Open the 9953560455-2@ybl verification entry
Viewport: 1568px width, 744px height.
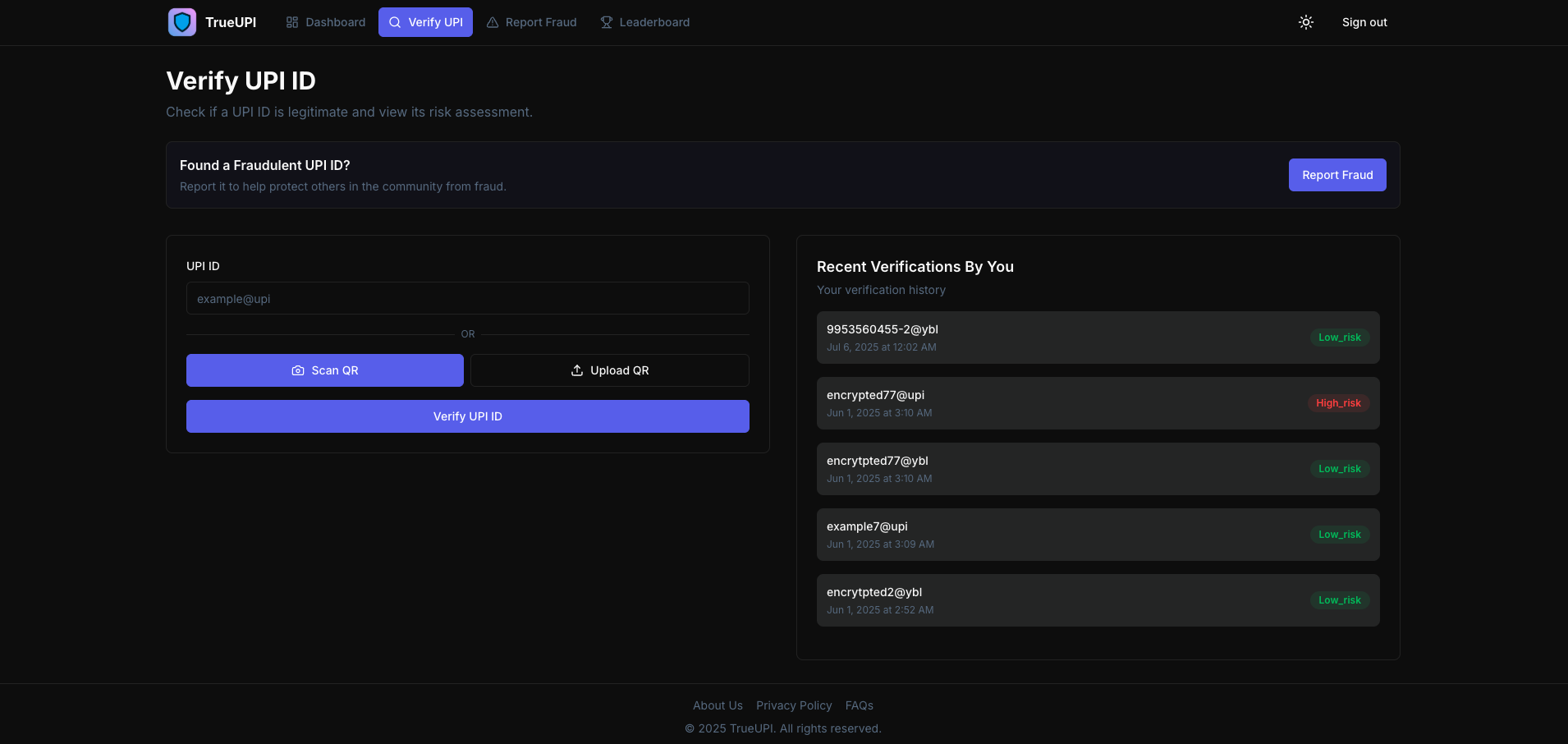click(x=1098, y=338)
